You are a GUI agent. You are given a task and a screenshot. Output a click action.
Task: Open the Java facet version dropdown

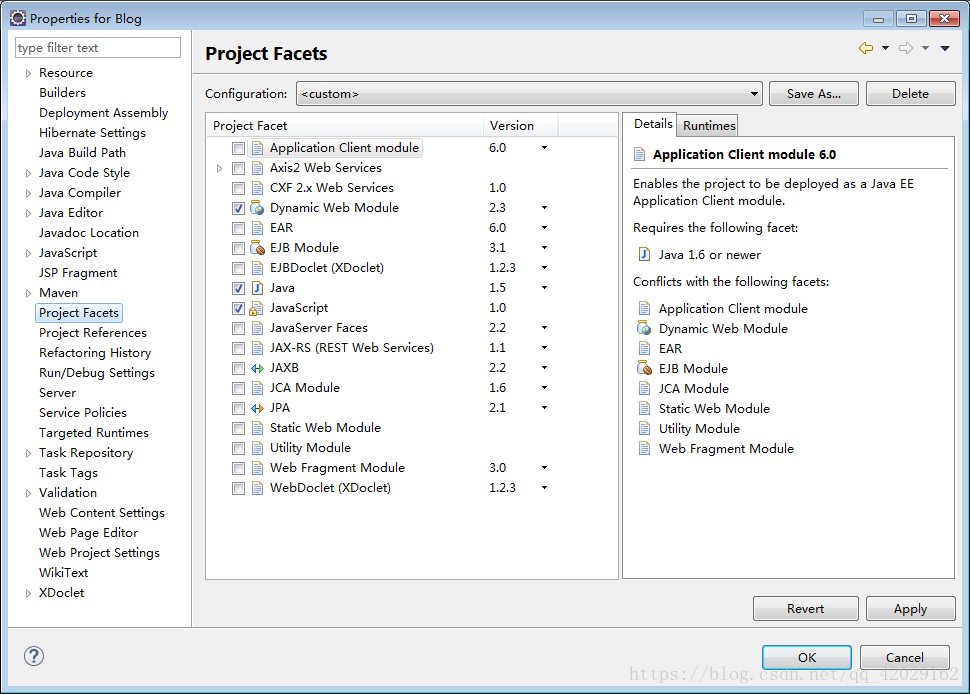544,288
